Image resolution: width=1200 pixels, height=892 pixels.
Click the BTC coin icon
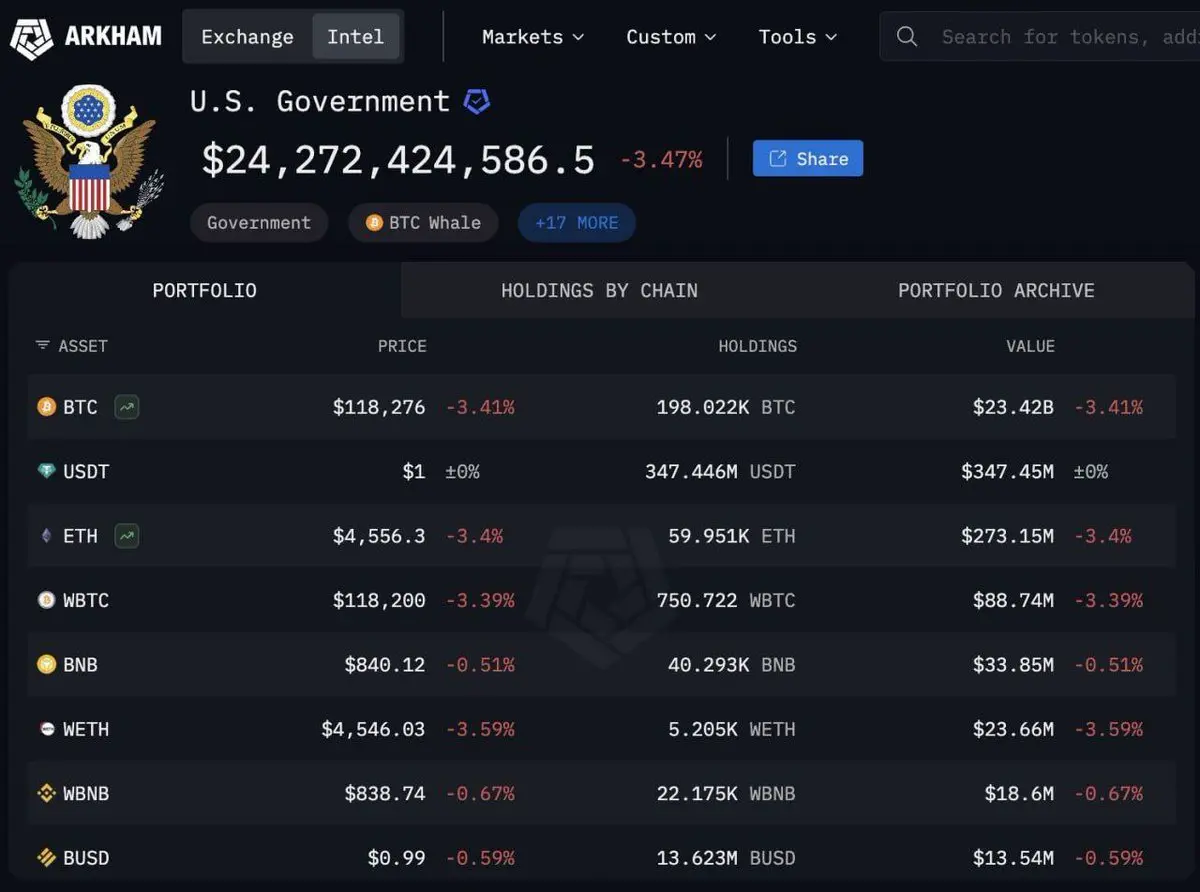pyautogui.click(x=46, y=407)
